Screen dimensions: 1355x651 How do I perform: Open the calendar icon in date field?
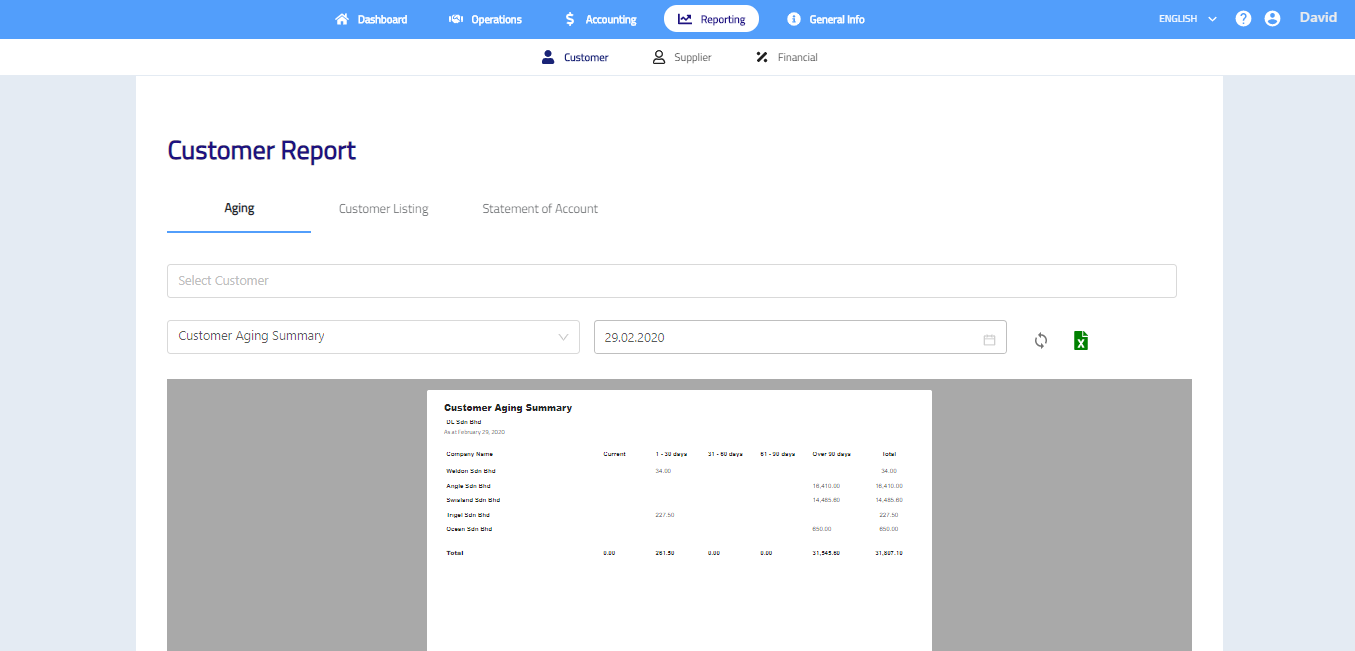[x=989, y=339]
